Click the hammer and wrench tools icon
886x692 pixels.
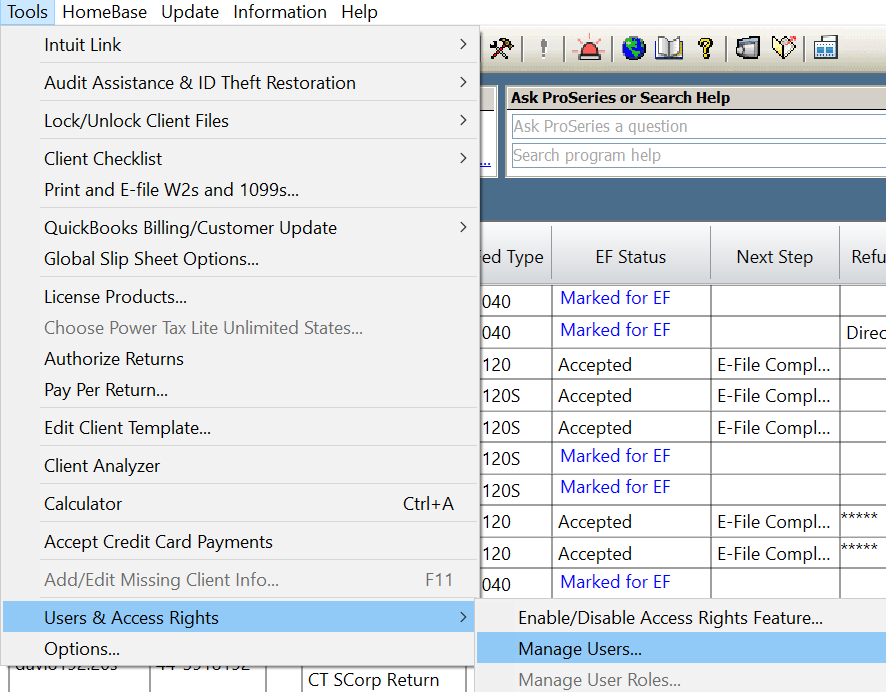[502, 48]
